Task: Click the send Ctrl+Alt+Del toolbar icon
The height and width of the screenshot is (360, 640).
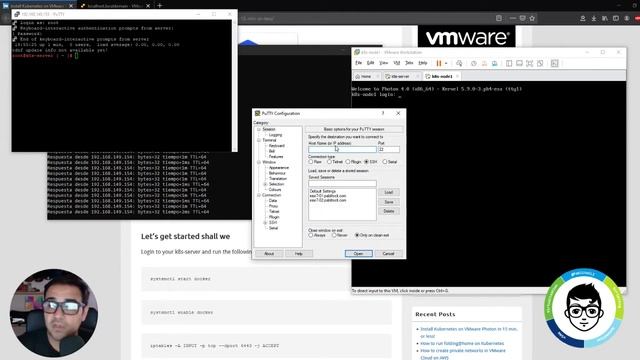Action: point(459,63)
